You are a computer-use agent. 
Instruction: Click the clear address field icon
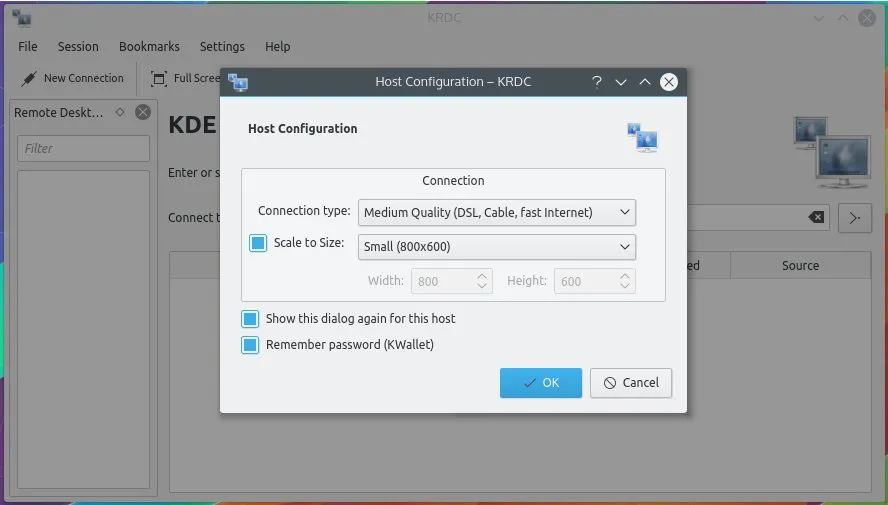pyautogui.click(x=816, y=218)
